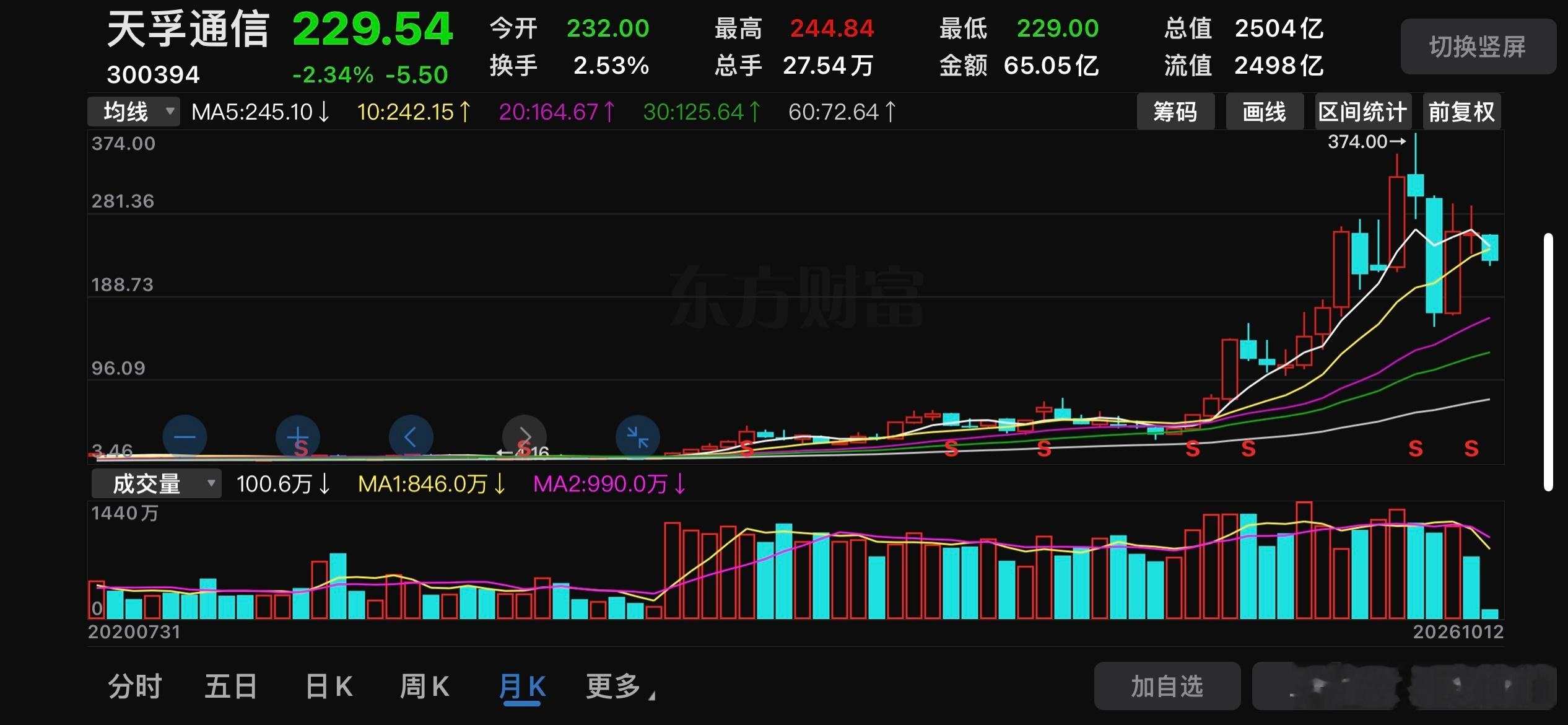
Task: Click the vertical scrollbar at right edge
Action: click(1549, 362)
